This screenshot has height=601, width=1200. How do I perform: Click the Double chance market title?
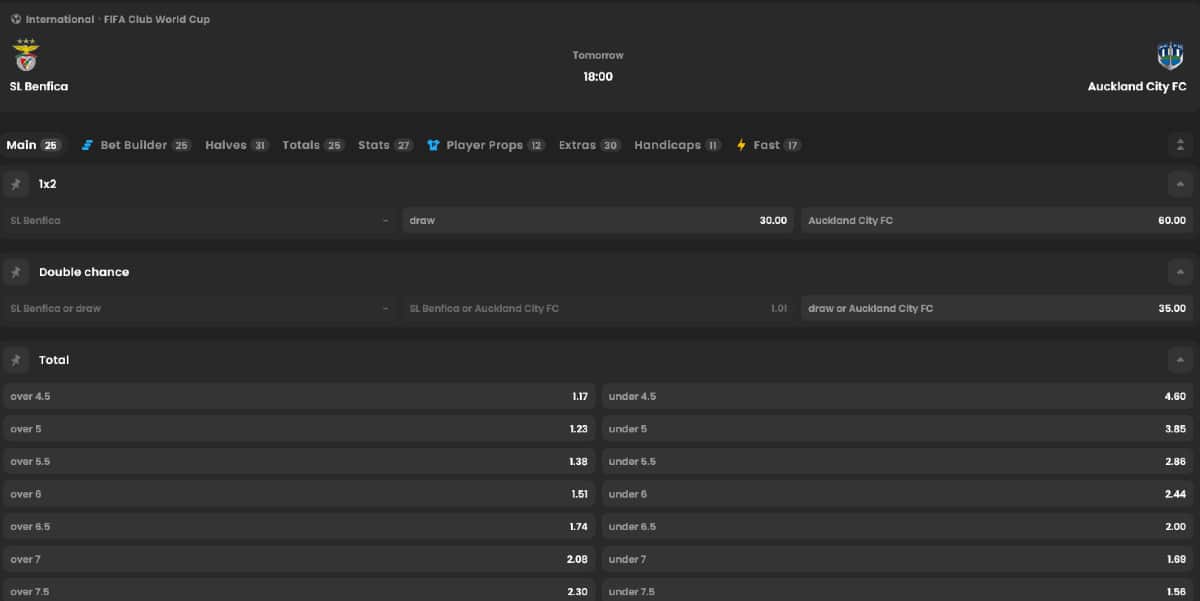pos(84,272)
